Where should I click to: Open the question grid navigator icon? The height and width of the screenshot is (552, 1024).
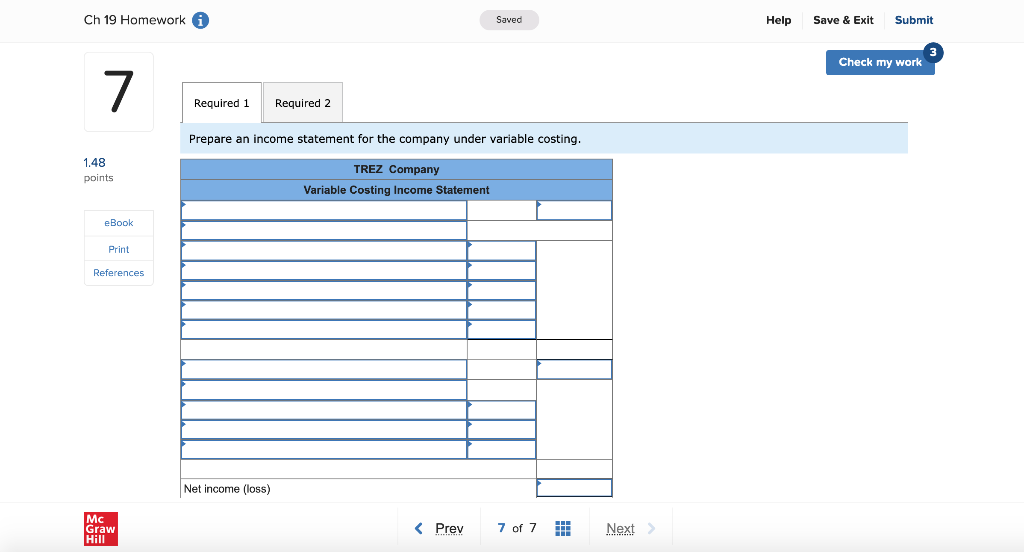pos(563,528)
